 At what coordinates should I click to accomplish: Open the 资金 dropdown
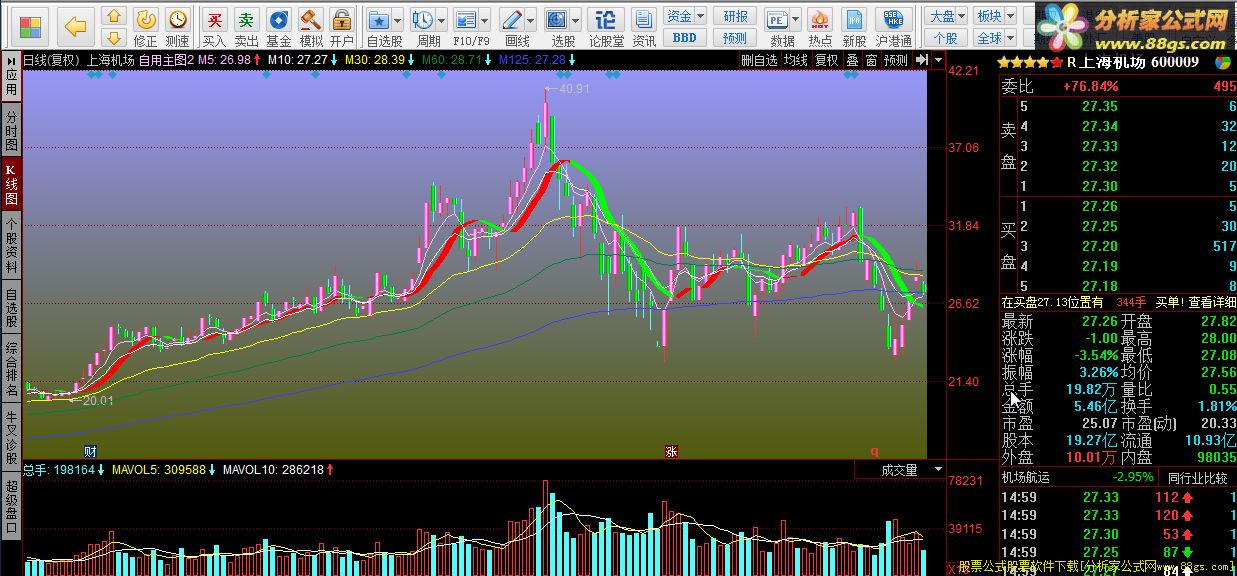tap(685, 16)
